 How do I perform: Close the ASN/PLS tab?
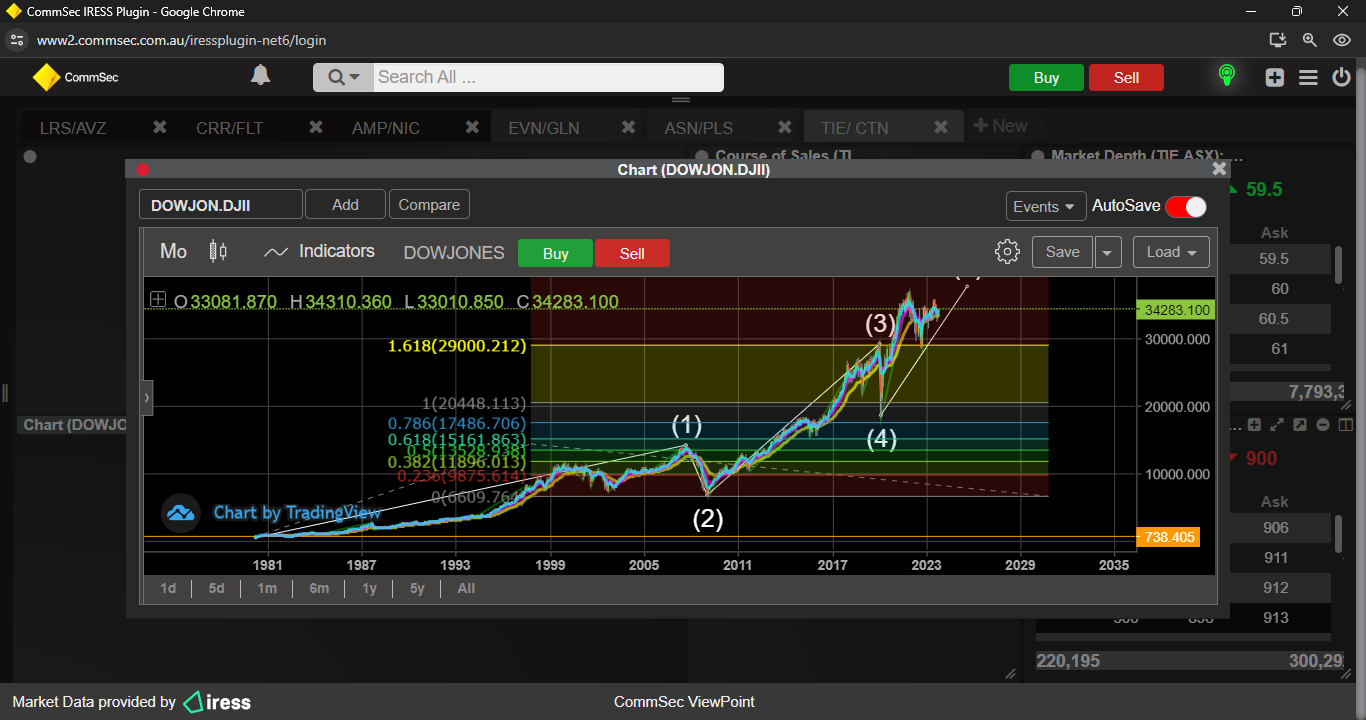coord(784,127)
